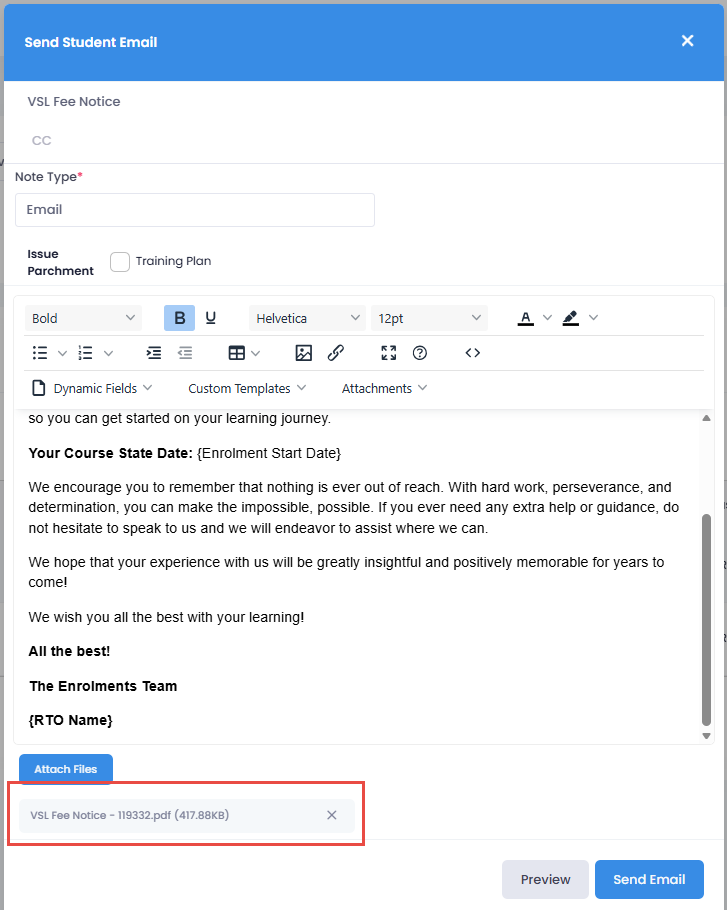This screenshot has width=727, height=910.
Task: Click the Note Type input field
Action: 195,210
